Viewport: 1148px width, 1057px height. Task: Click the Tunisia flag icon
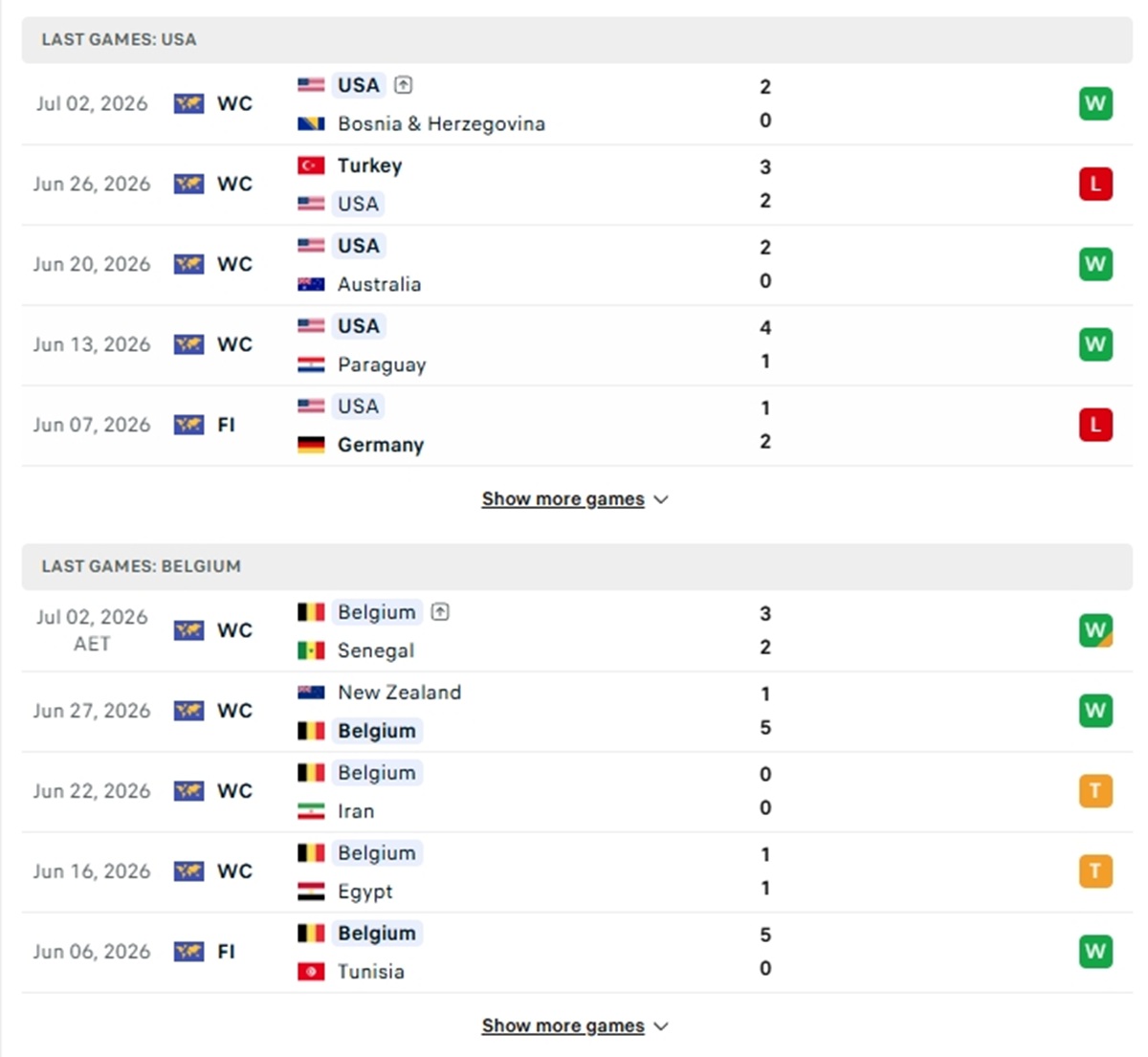pos(311,972)
